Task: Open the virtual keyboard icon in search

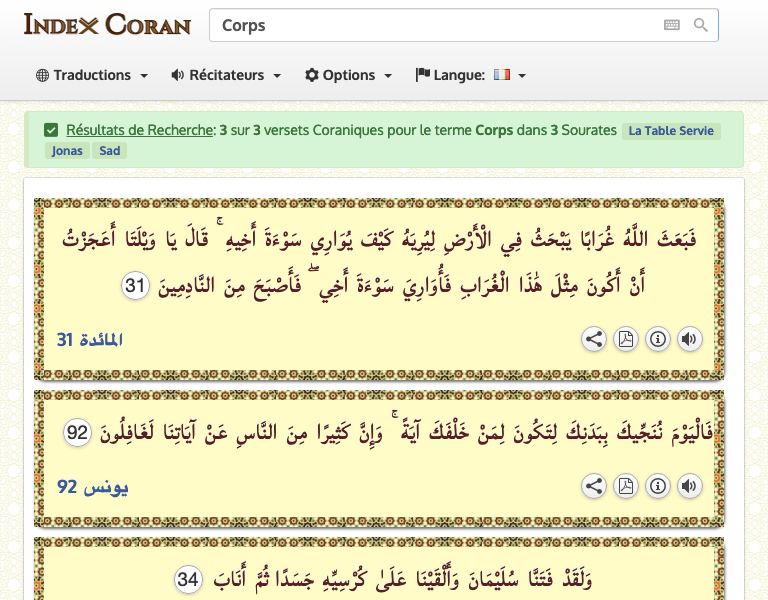Action: tap(672, 25)
